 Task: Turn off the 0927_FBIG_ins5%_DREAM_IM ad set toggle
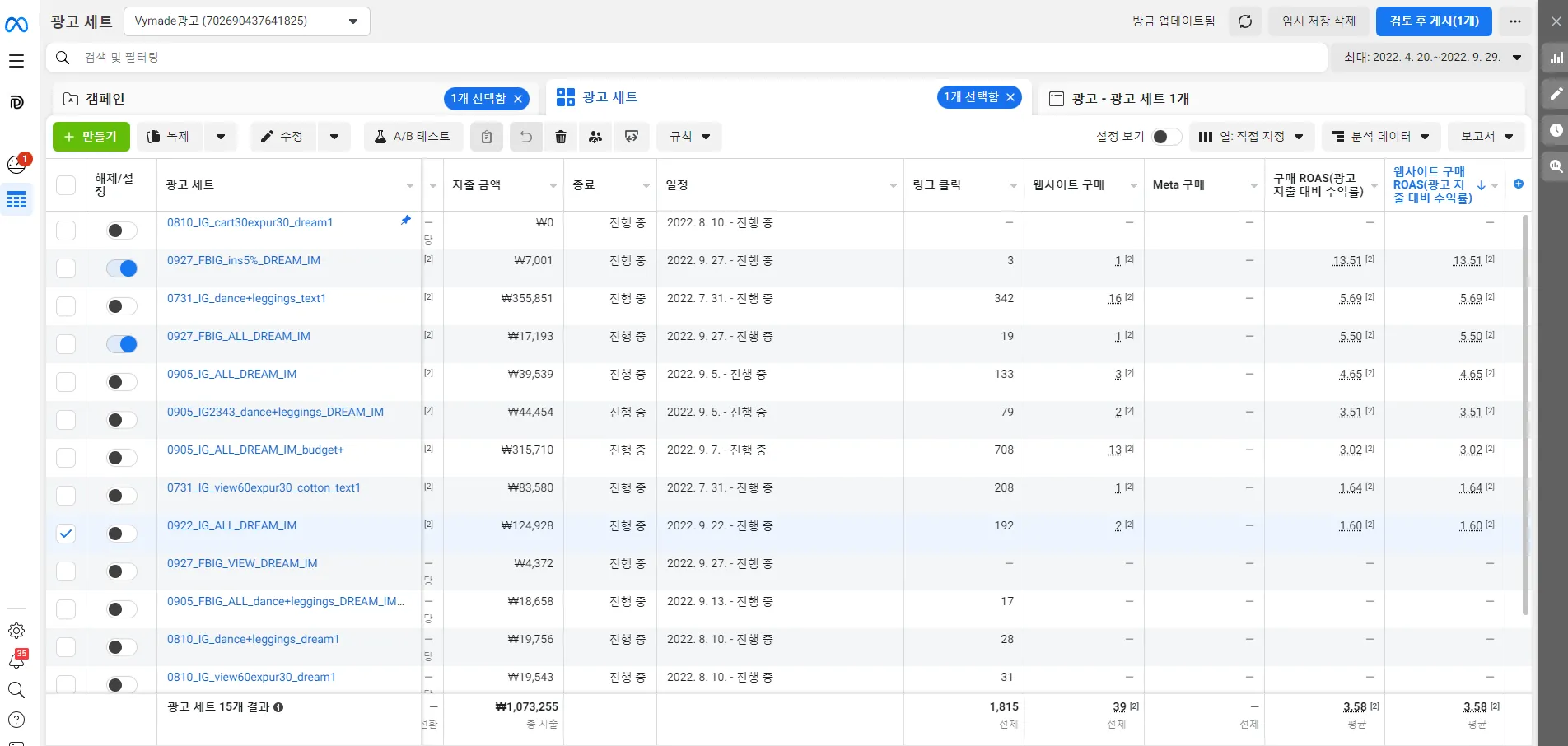[x=121, y=268]
